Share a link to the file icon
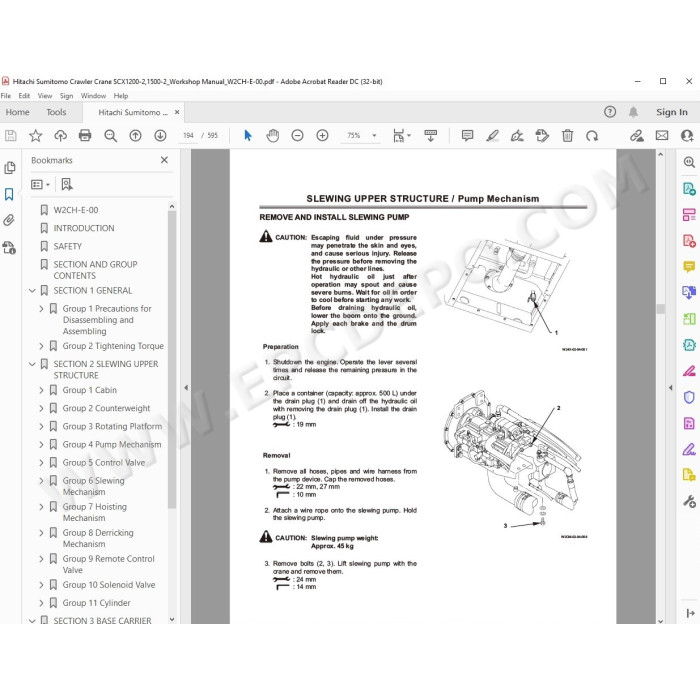 pyautogui.click(x=637, y=135)
